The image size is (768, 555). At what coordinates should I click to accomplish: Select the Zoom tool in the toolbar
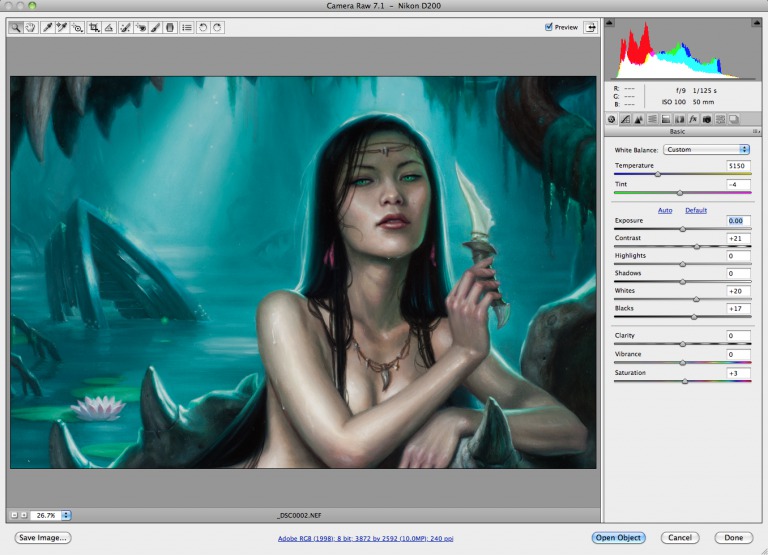pyautogui.click(x=16, y=27)
